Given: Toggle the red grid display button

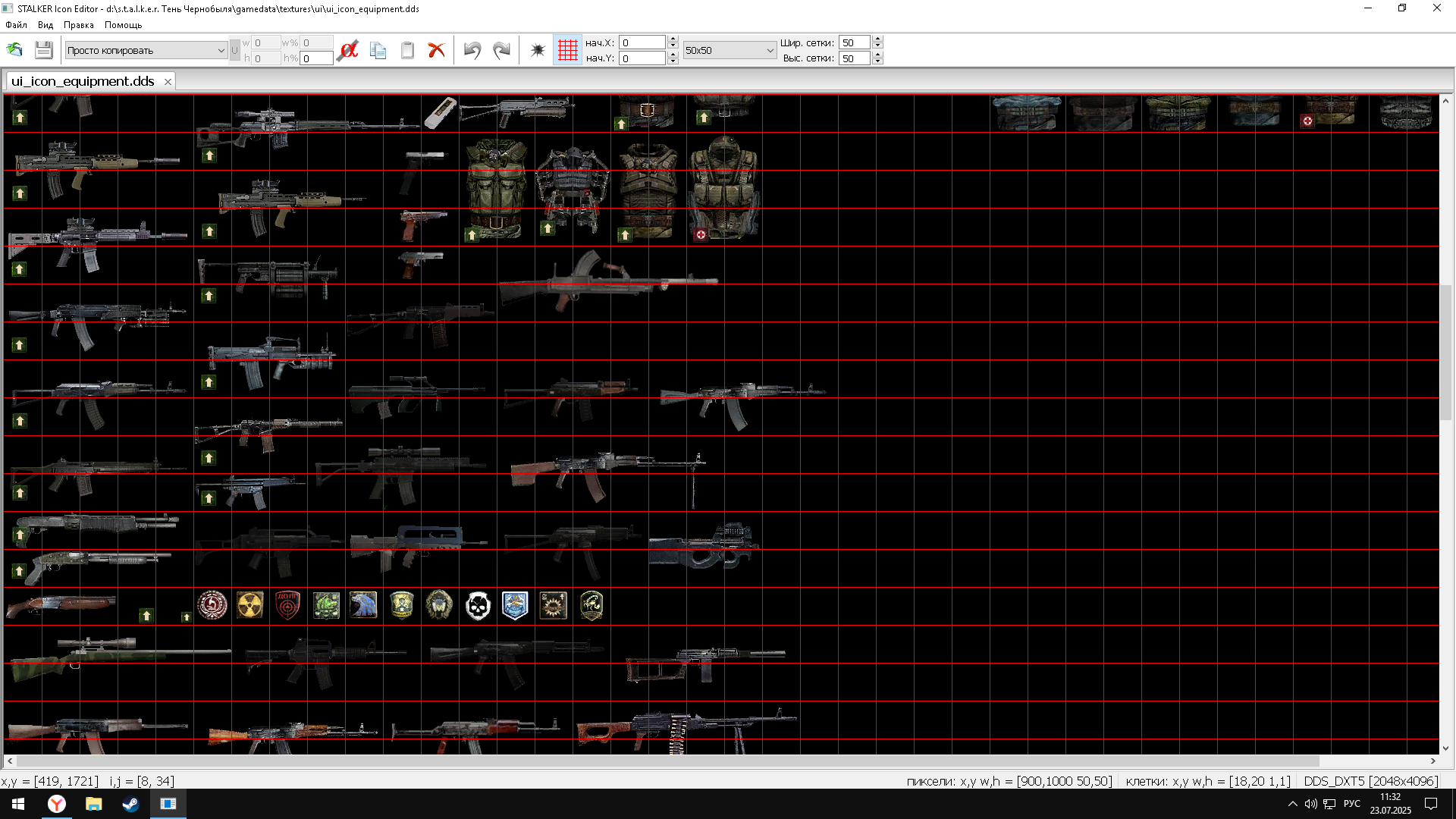Looking at the screenshot, I should point(567,50).
